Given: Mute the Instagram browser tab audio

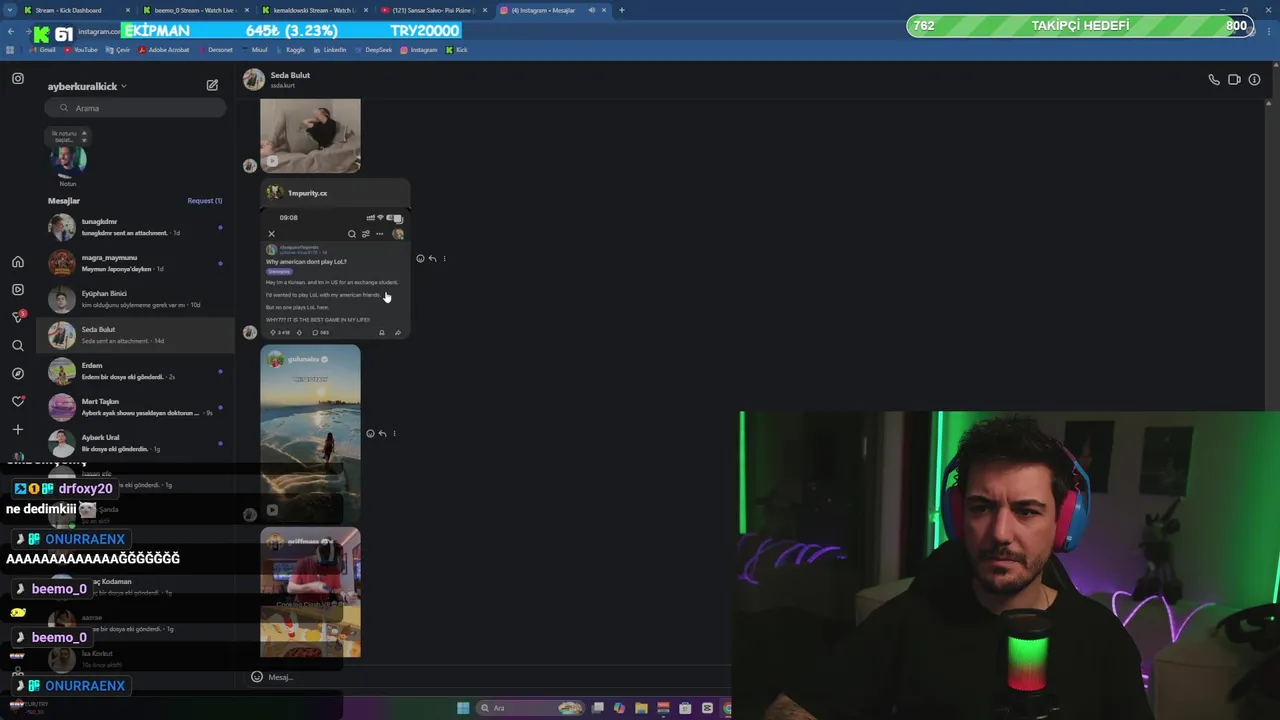Looking at the screenshot, I should [x=591, y=10].
